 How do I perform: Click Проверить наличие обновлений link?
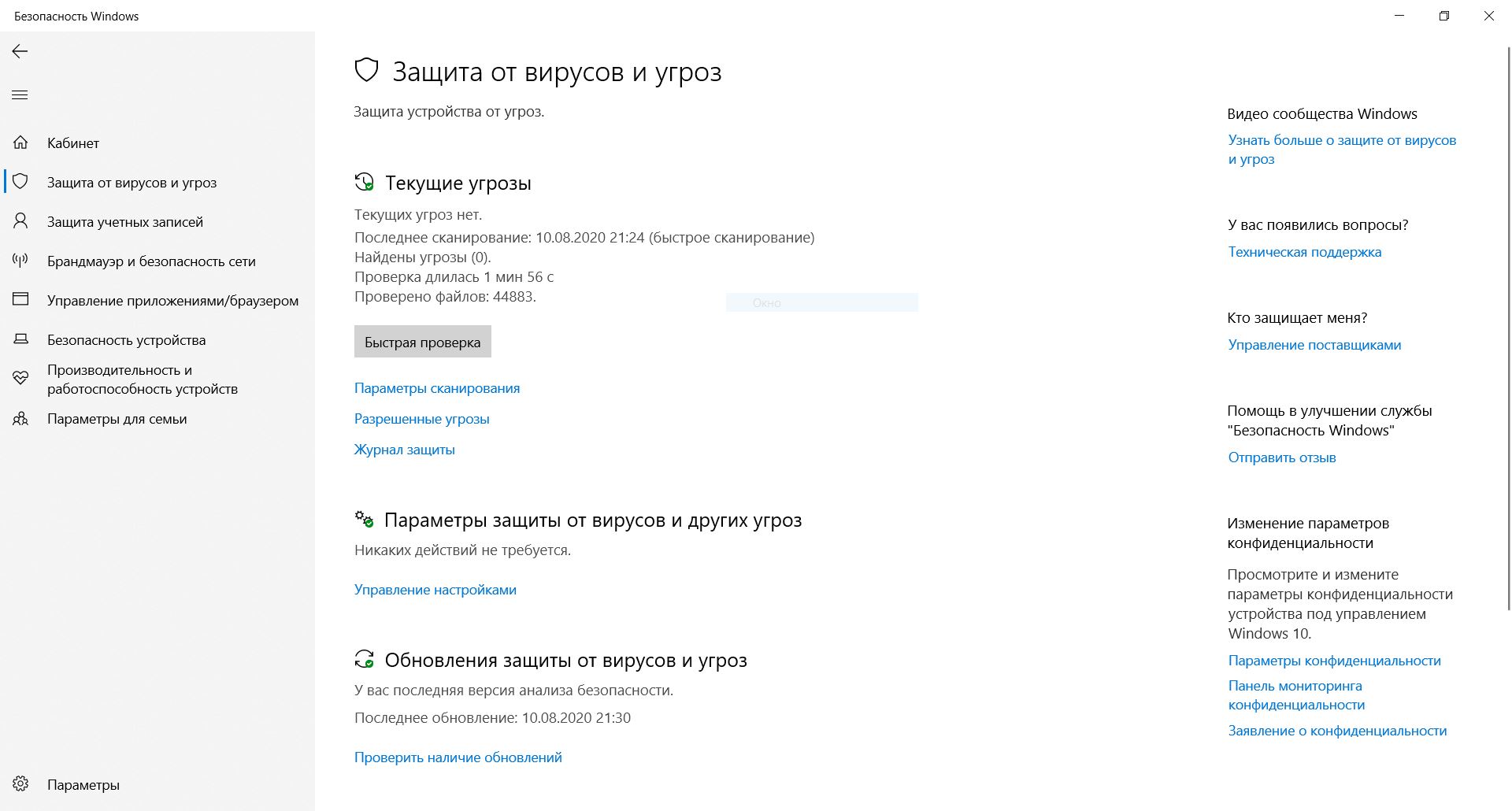(458, 757)
